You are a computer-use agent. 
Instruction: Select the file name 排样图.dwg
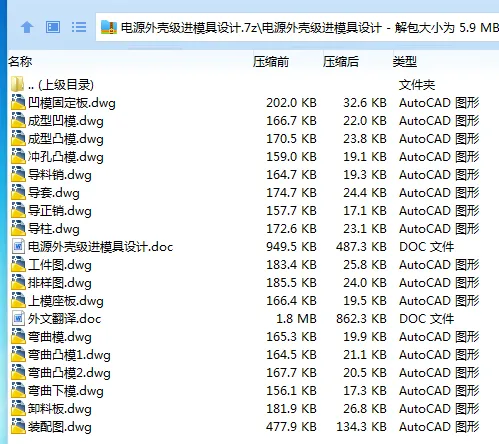(x=60, y=283)
